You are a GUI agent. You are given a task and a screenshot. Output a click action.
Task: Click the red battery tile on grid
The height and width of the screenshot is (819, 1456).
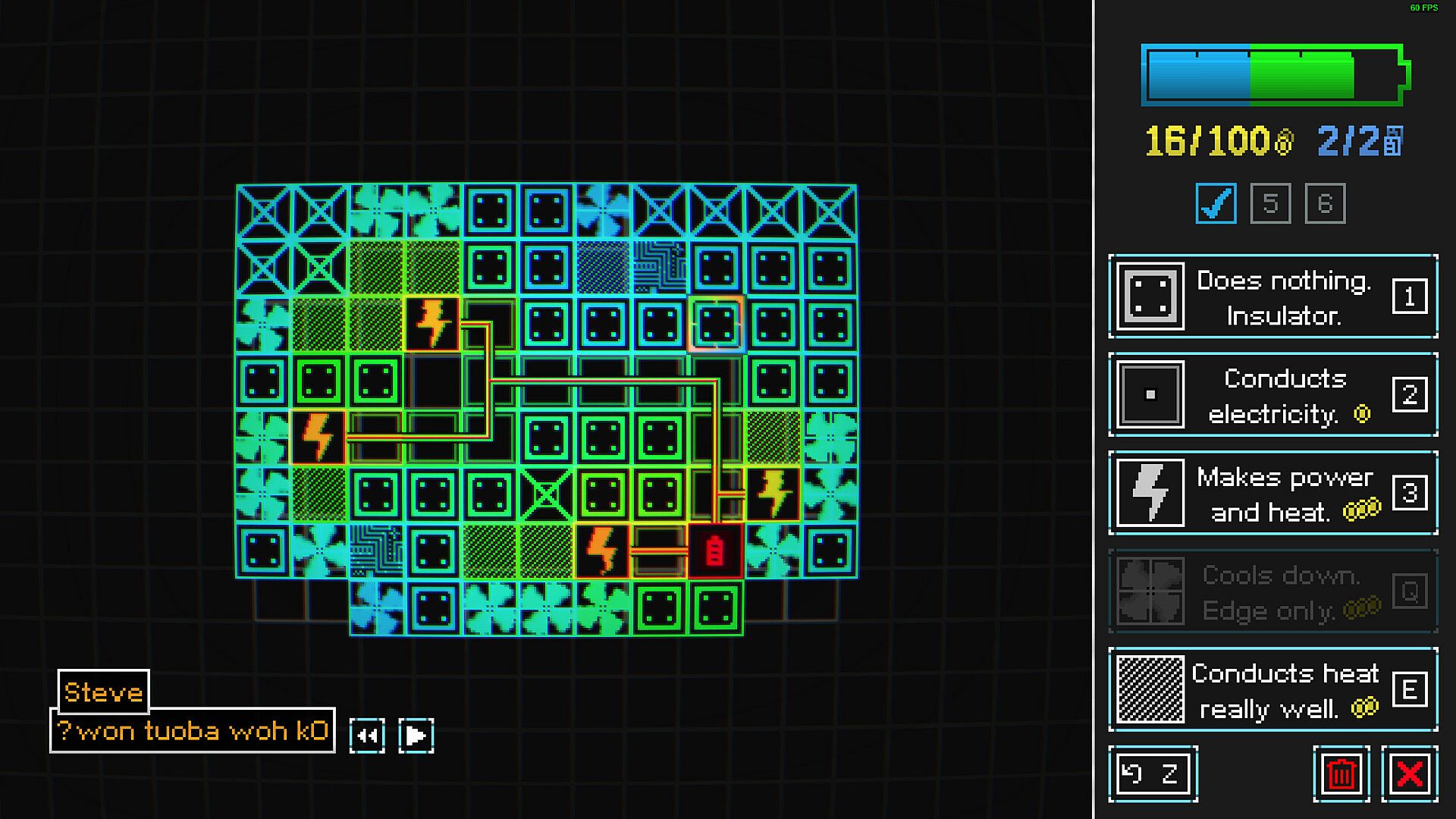coord(715,551)
